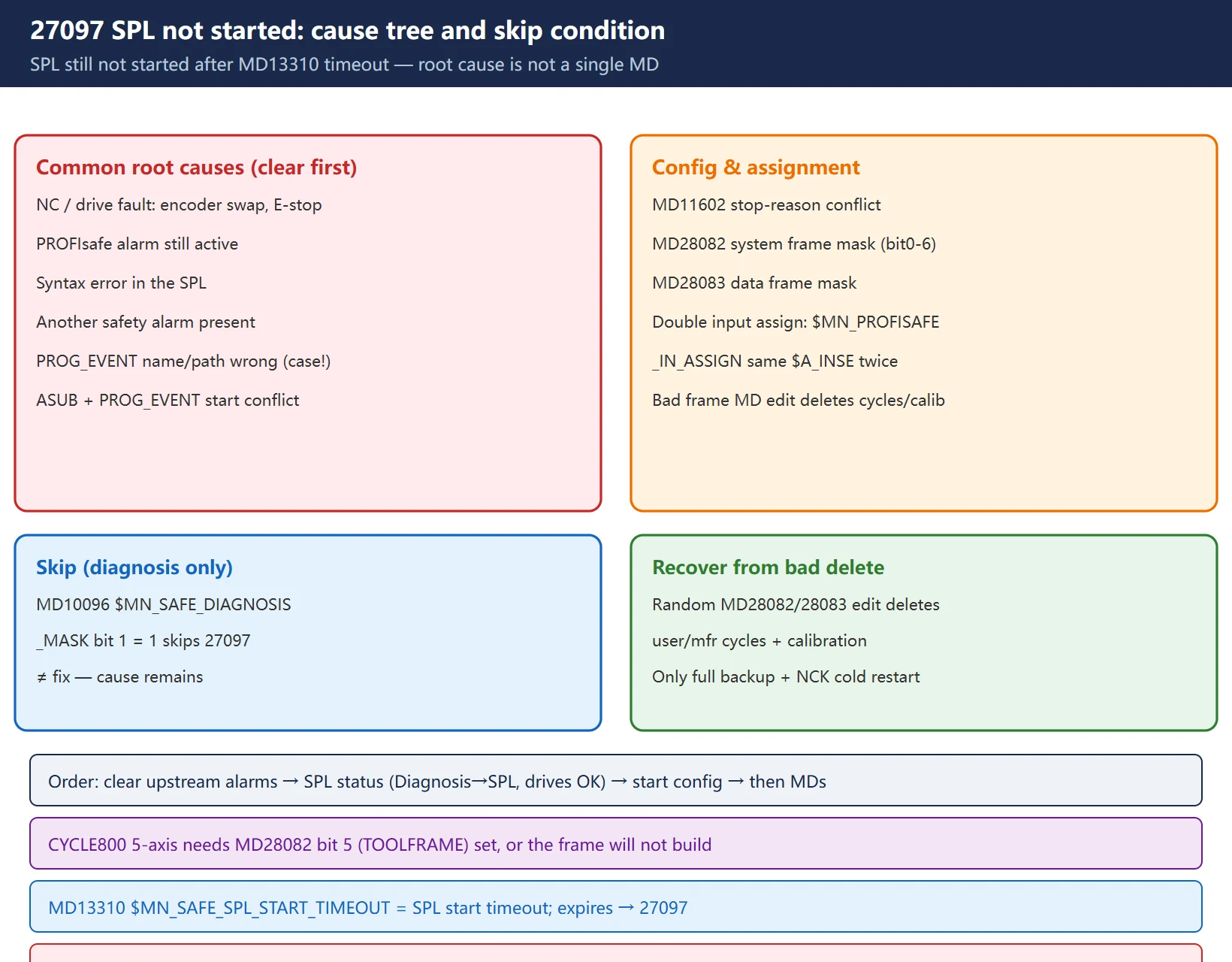
Task: Select 'Random MD28082/28083 edit deletes' line
Action: pos(796,605)
